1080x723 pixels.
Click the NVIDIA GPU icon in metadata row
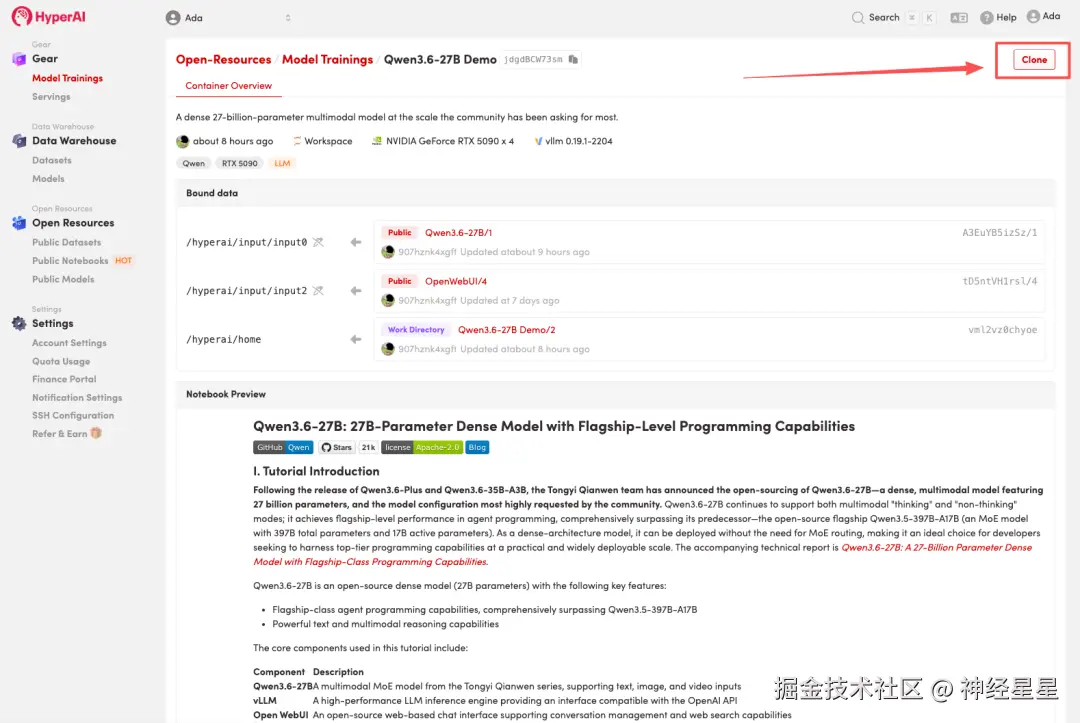377,140
